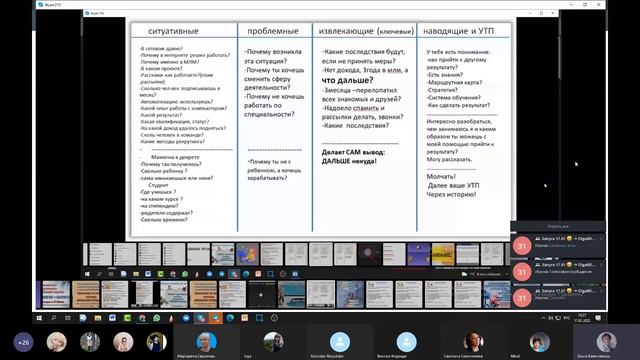This screenshot has height=360, width=640.
Task: Select Маргарита's participant tile
Action: pyautogui.click(x=206, y=342)
